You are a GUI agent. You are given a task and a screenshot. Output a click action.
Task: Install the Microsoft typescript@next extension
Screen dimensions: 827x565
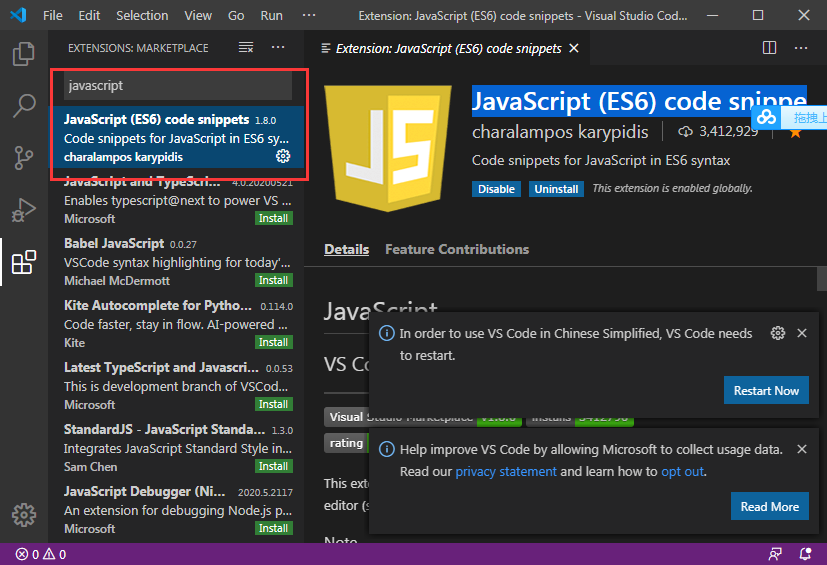coord(274,218)
